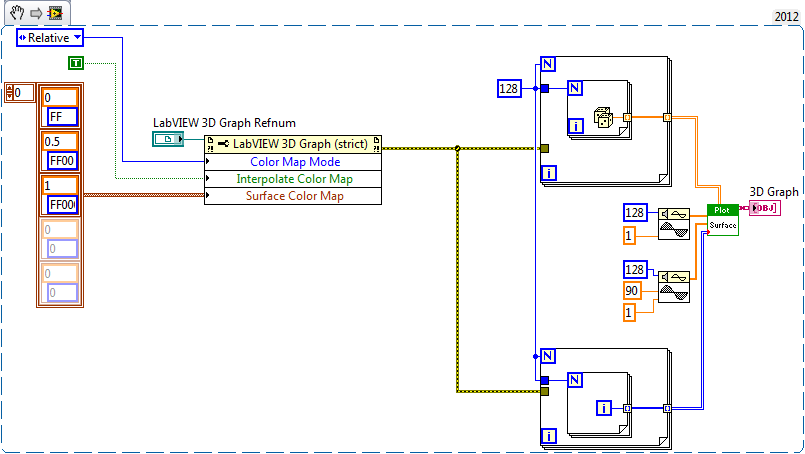Open the Relative enum dropdown arrow
The height and width of the screenshot is (454, 805).
(77, 37)
